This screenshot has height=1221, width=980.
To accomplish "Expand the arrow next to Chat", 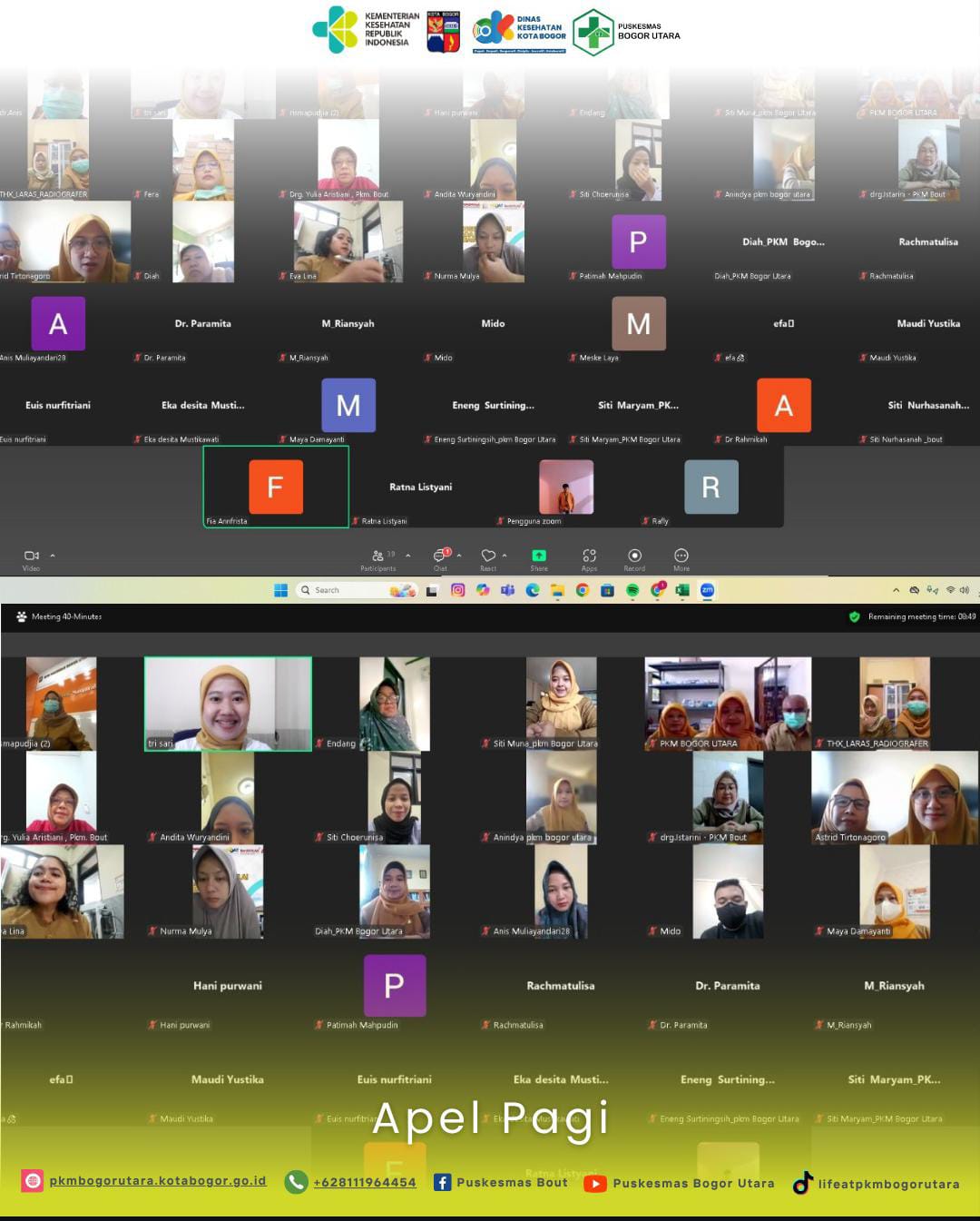I will (x=459, y=556).
